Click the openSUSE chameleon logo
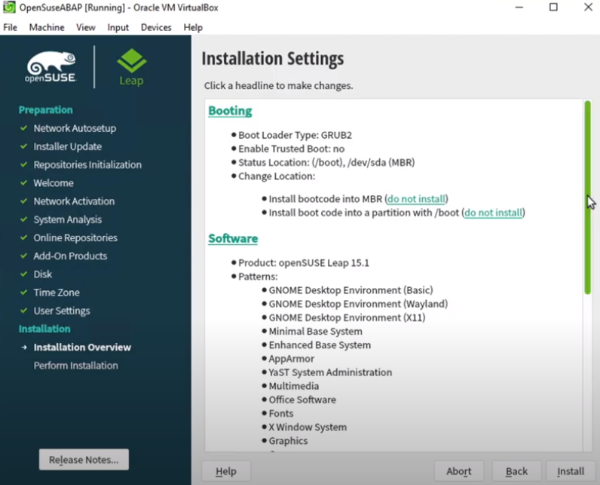The image size is (600, 485). pos(51,67)
